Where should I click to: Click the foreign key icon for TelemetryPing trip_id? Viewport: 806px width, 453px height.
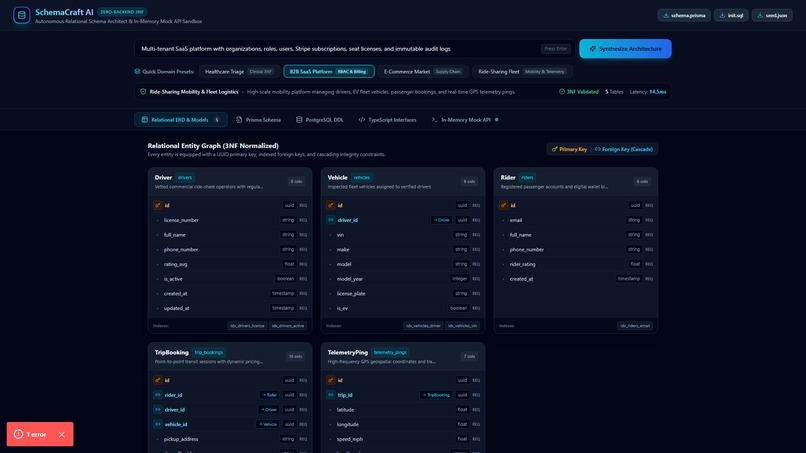pyautogui.click(x=331, y=395)
